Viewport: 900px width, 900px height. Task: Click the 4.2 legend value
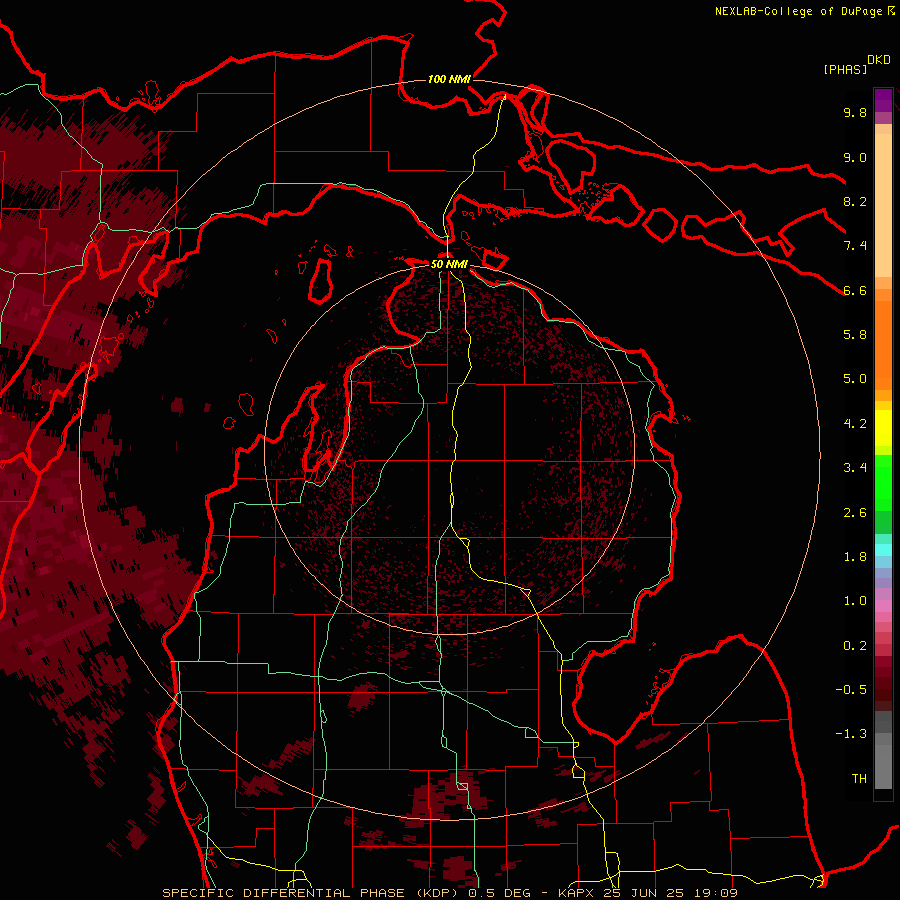(x=855, y=424)
